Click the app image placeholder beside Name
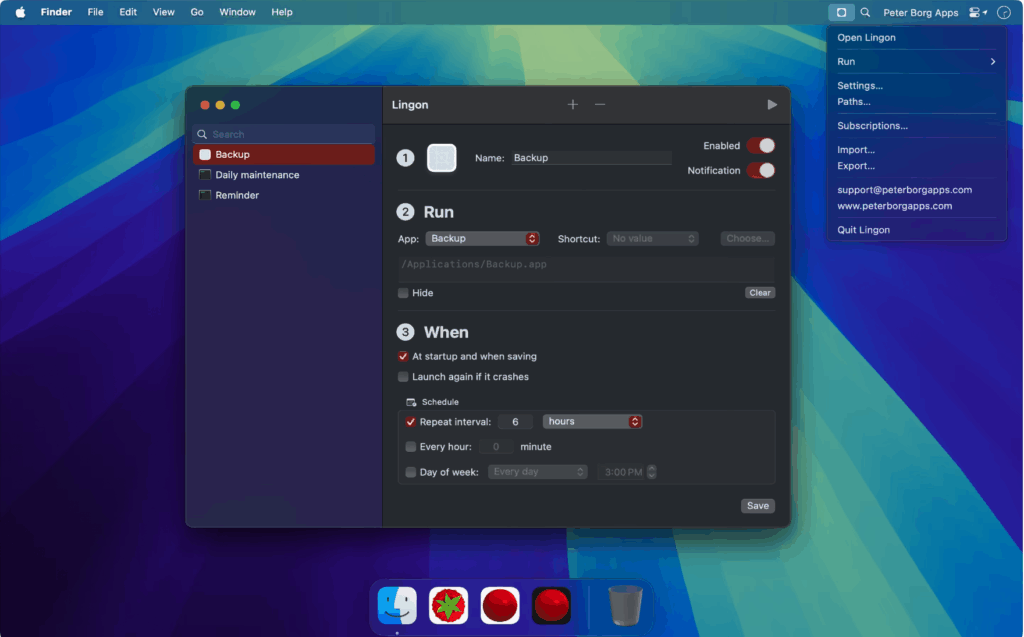This screenshot has width=1024, height=637. point(441,157)
